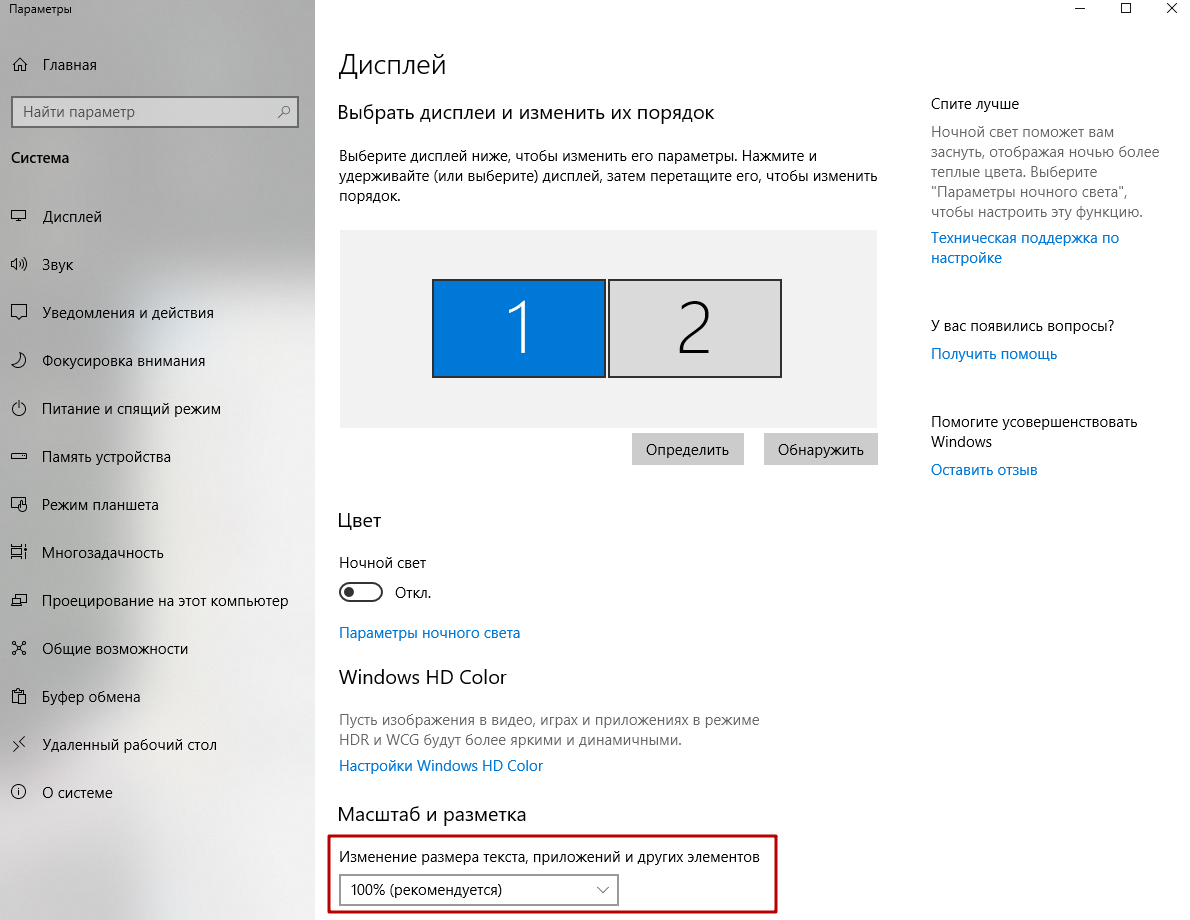
Task: Toggle the Ночной свет switch
Action: [x=361, y=593]
